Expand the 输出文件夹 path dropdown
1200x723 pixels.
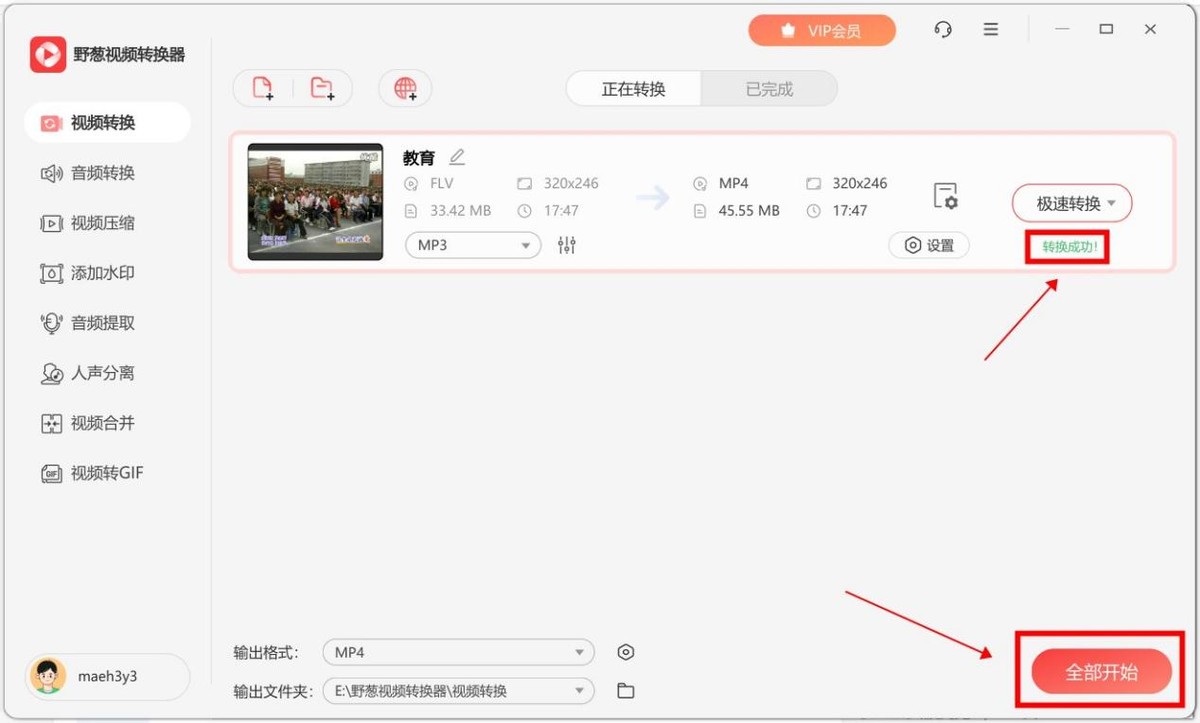[x=458, y=691]
